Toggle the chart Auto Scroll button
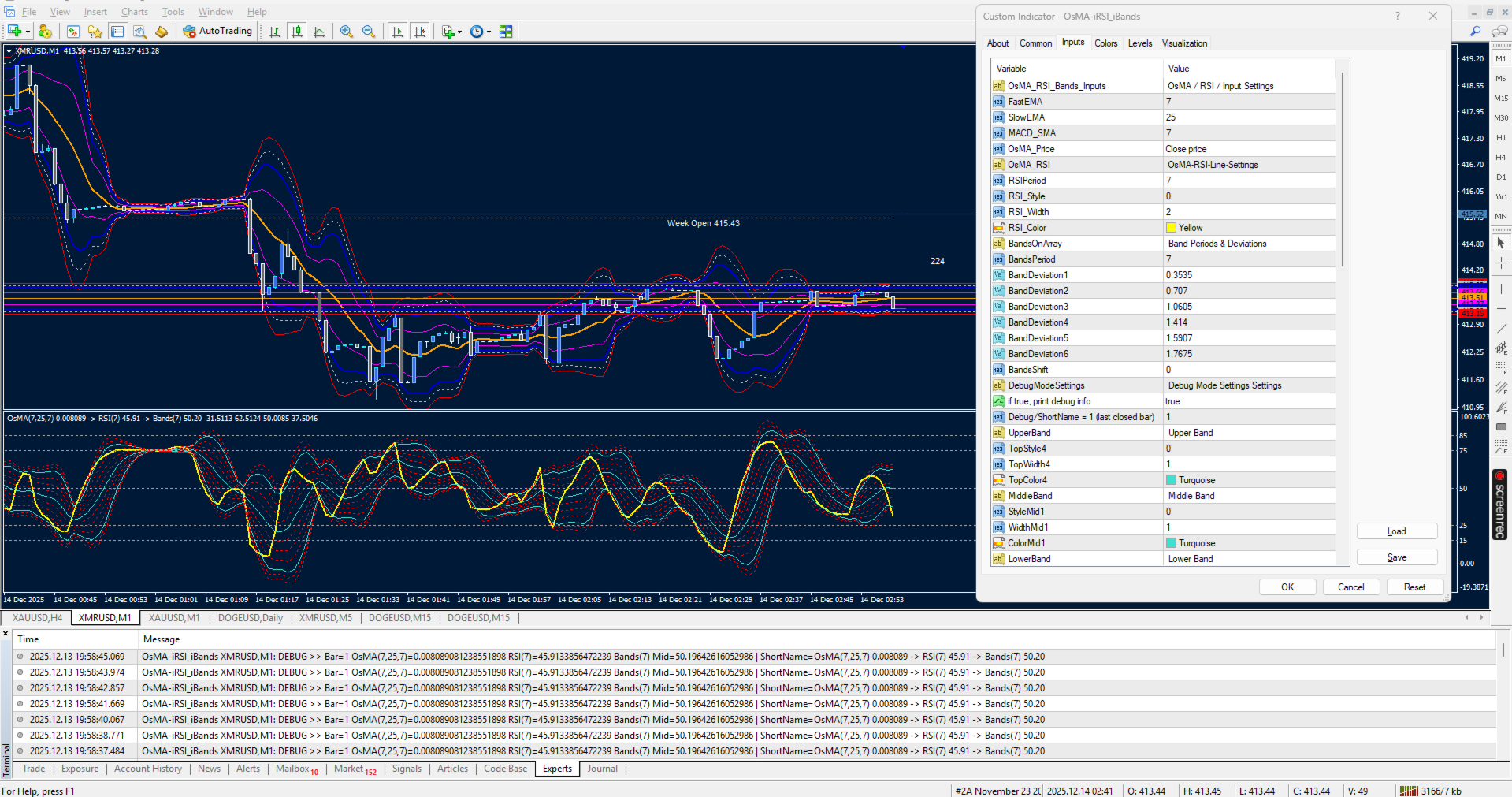The width and height of the screenshot is (1512, 797). (398, 32)
